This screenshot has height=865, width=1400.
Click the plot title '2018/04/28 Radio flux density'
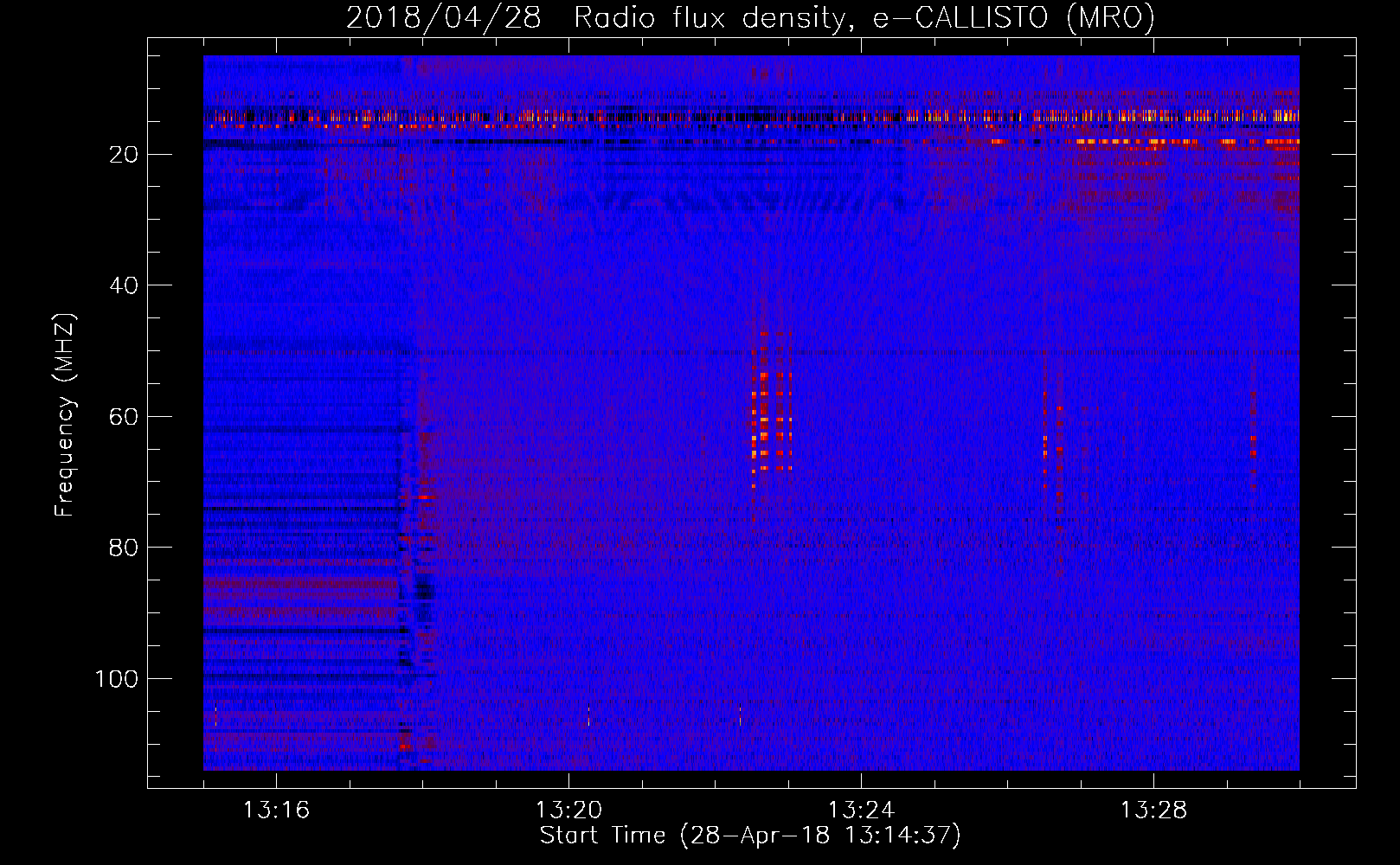pos(594,17)
